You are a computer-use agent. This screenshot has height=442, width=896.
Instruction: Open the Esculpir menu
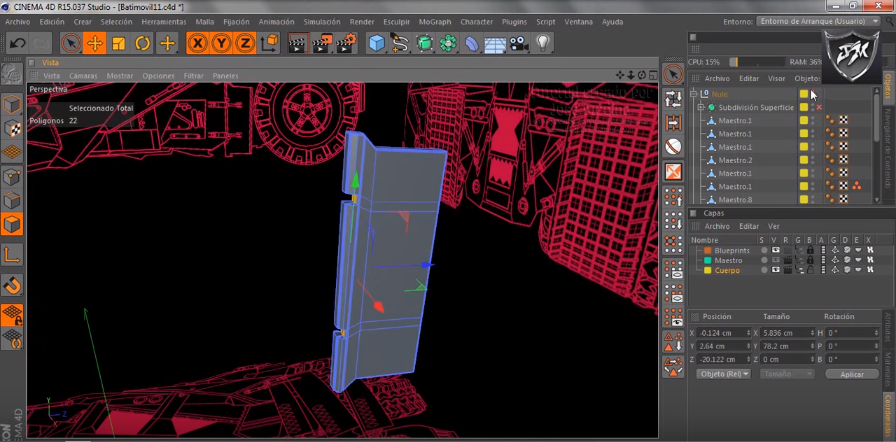point(396,22)
